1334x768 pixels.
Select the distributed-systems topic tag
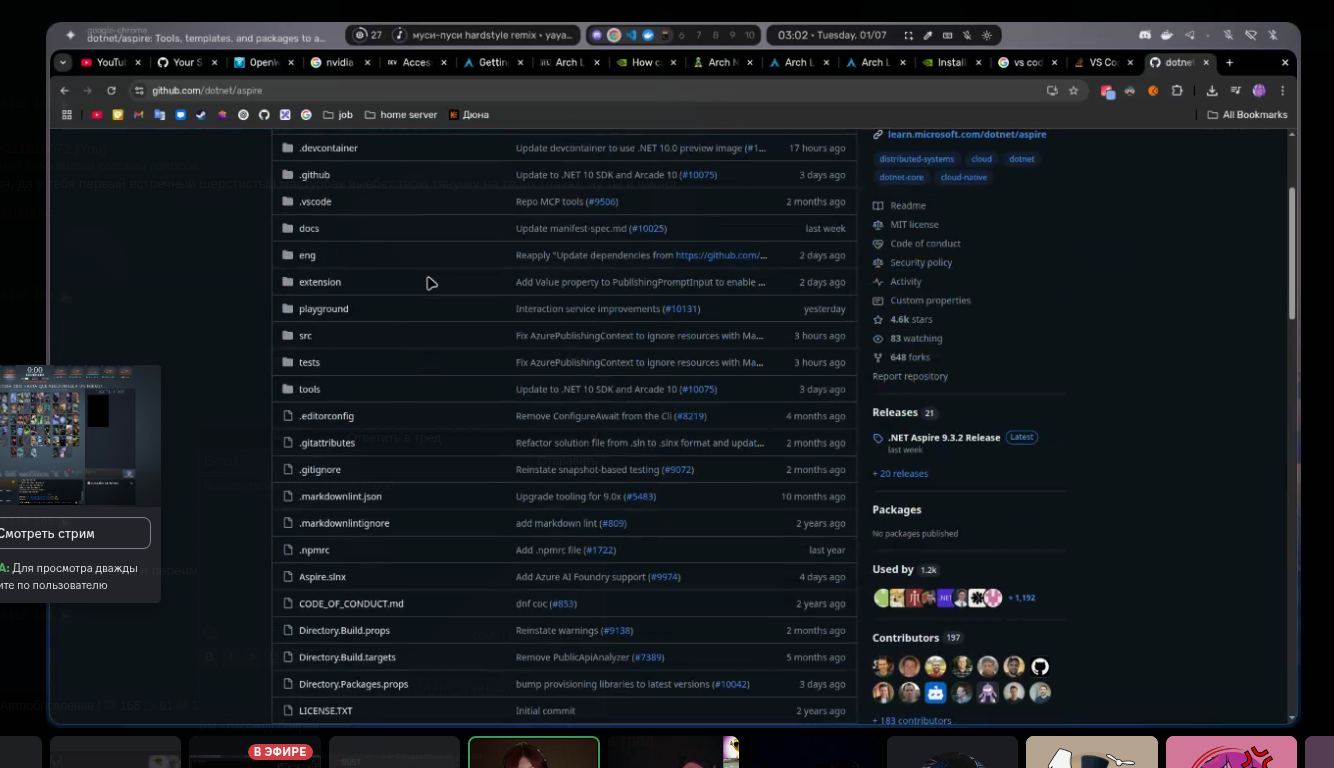[x=917, y=159]
